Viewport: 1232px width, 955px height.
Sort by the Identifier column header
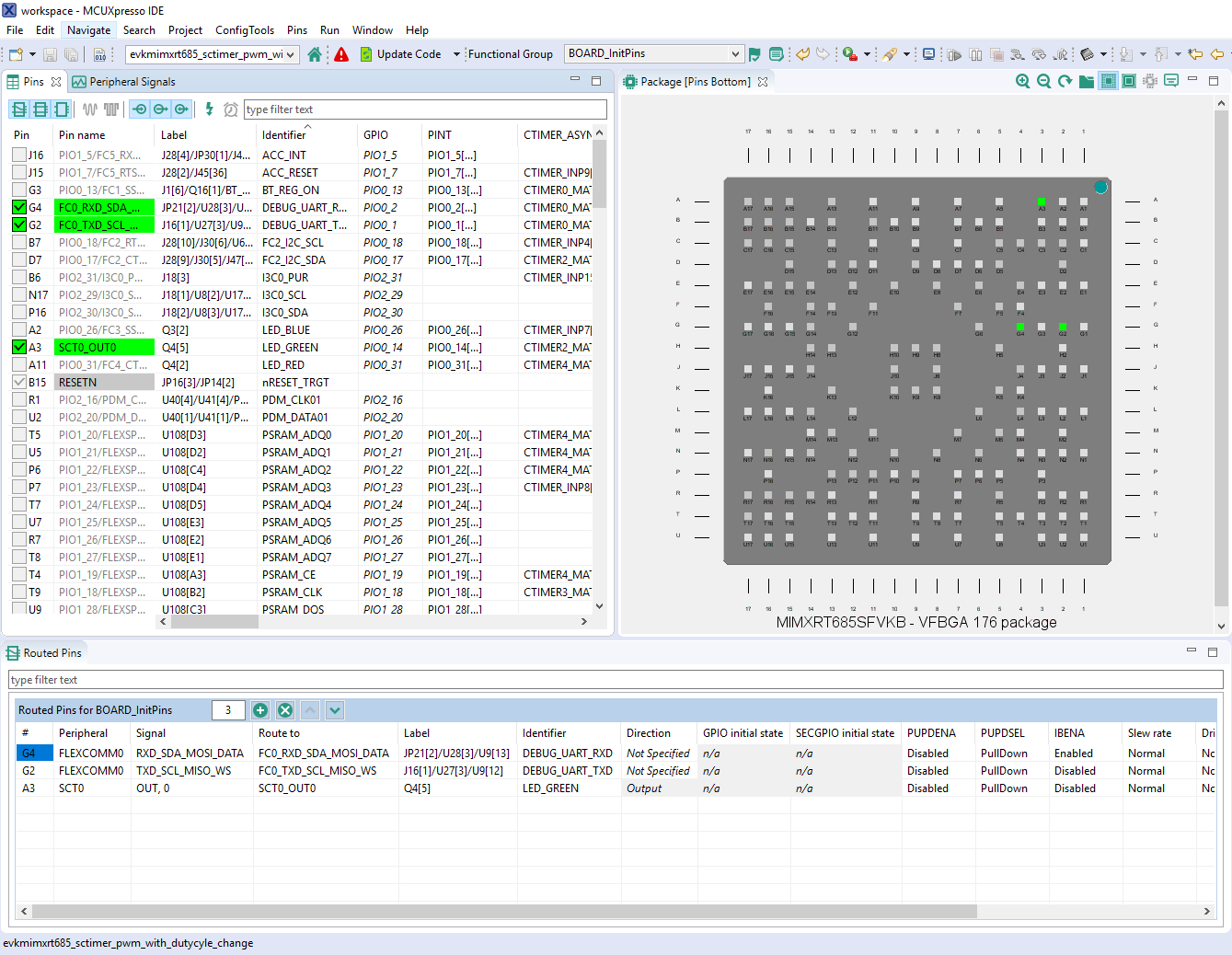[284, 135]
